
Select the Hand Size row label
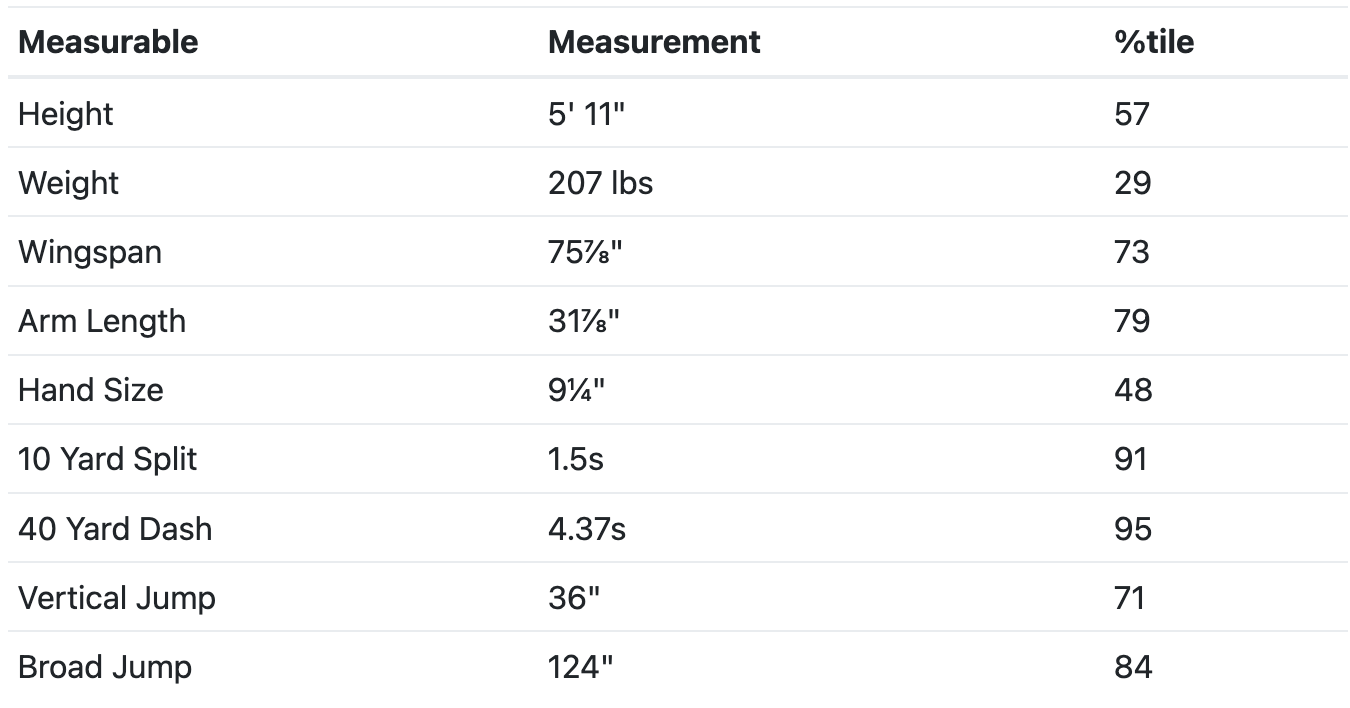(x=90, y=390)
